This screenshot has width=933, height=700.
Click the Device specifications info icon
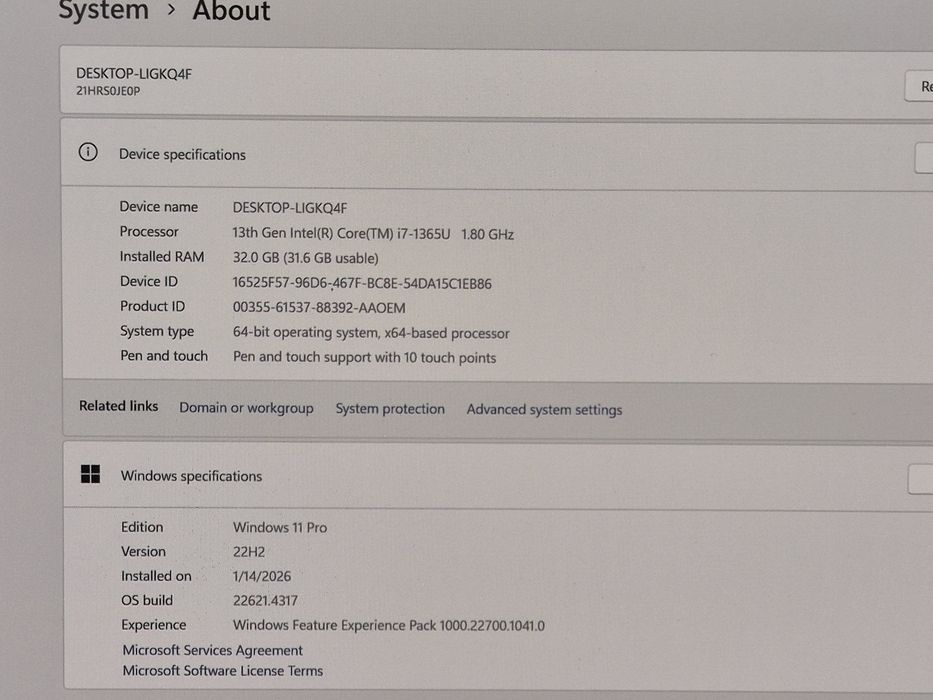[88, 152]
